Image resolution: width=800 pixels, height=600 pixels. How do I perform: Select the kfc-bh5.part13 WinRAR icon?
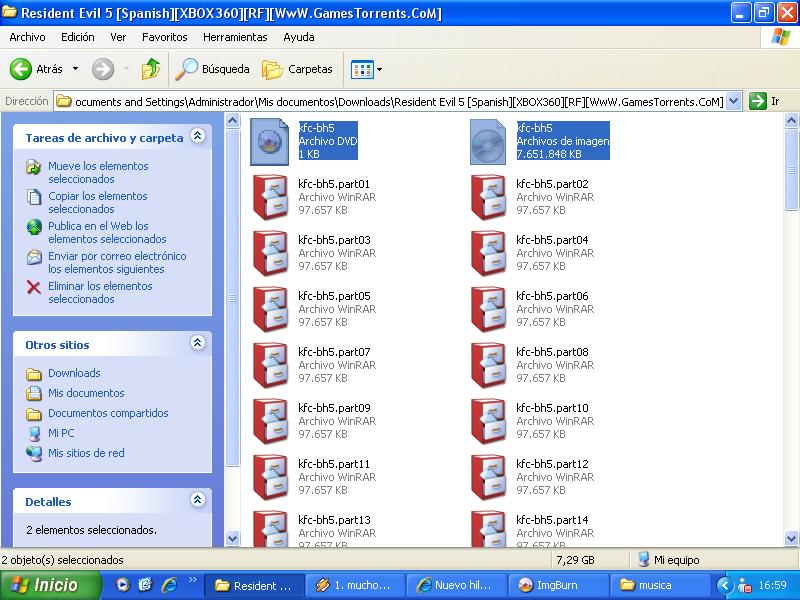pos(270,529)
